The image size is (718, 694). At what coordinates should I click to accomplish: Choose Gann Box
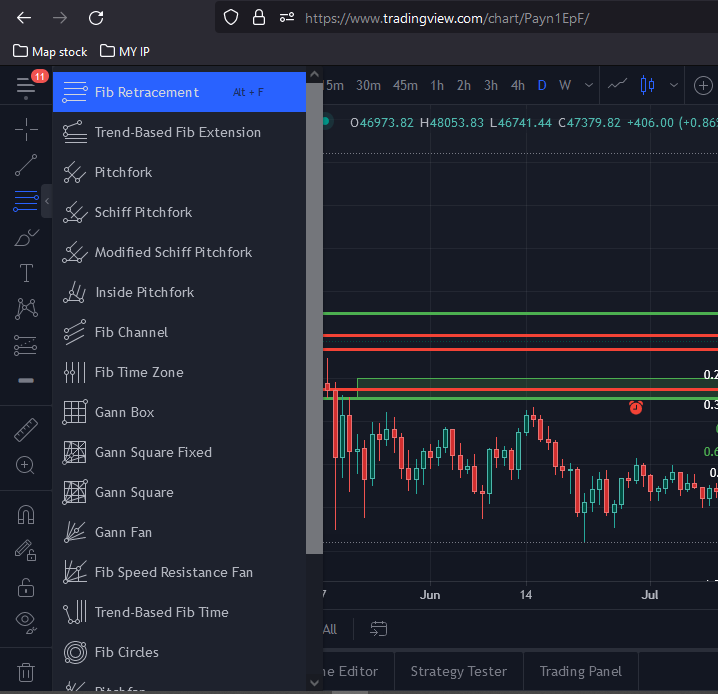pos(179,412)
